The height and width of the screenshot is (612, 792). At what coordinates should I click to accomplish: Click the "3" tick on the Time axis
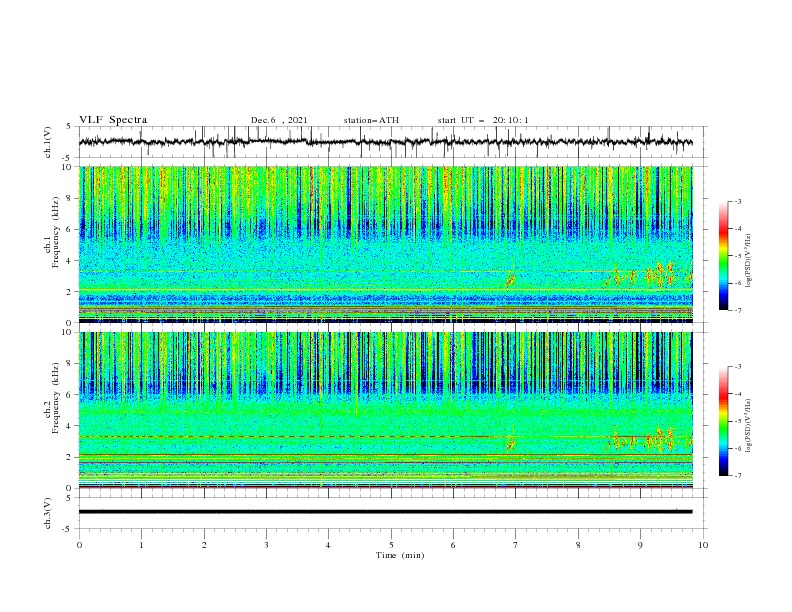[x=266, y=545]
